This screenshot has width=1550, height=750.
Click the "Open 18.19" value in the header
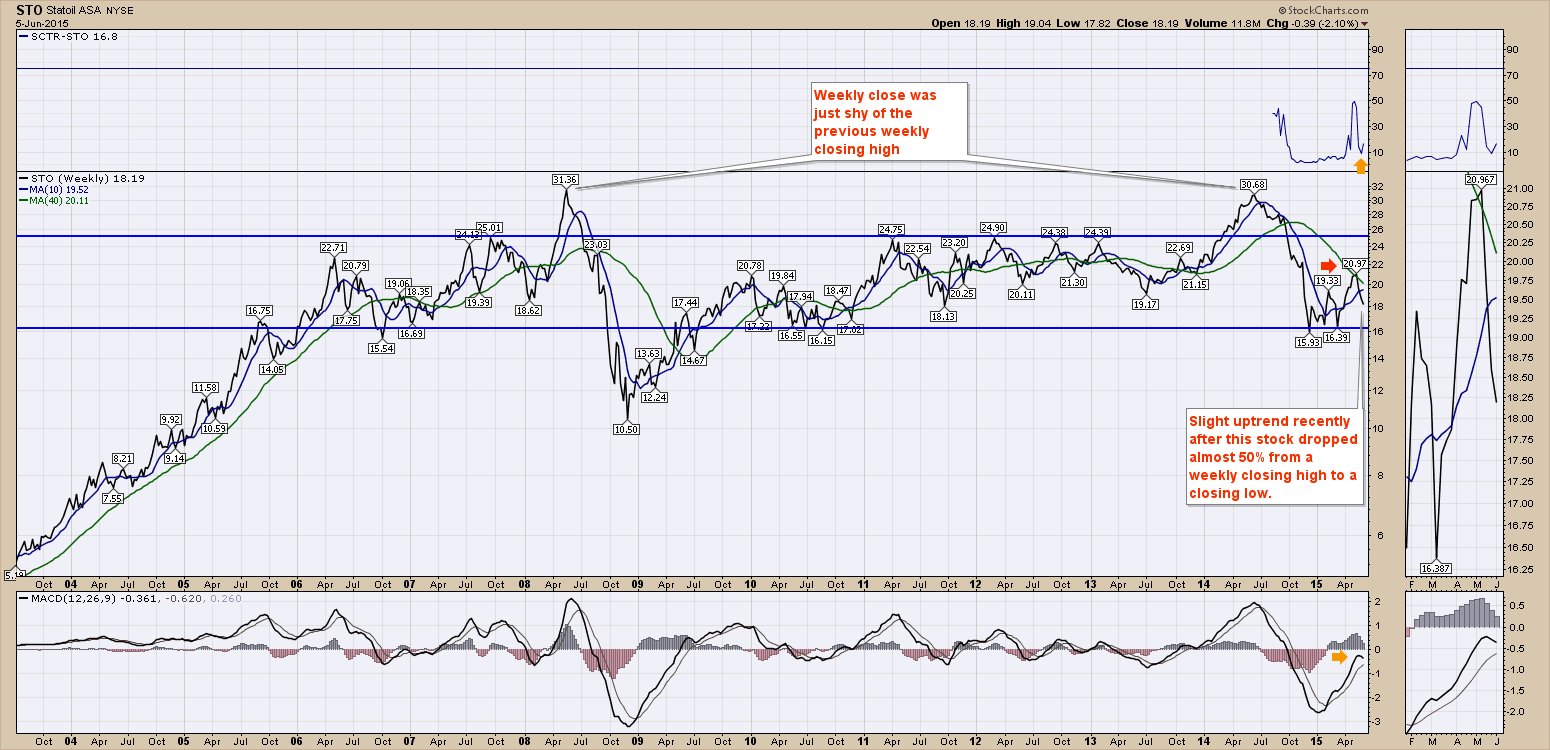(x=963, y=24)
